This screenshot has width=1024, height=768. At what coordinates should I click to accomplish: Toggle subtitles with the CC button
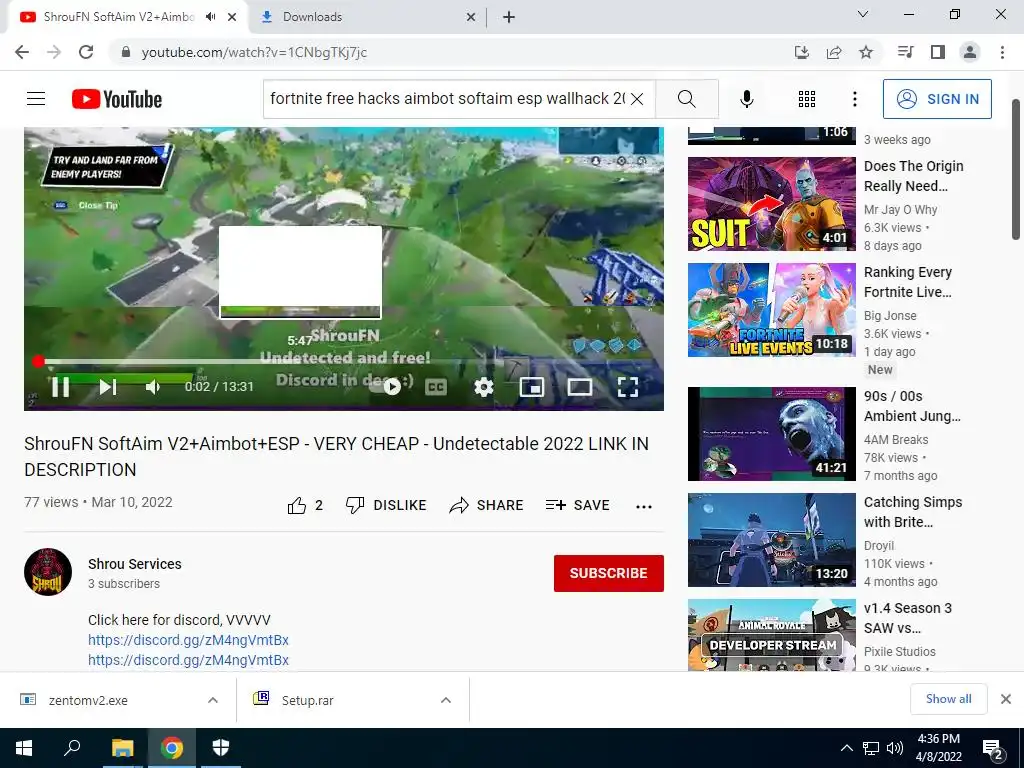436,387
